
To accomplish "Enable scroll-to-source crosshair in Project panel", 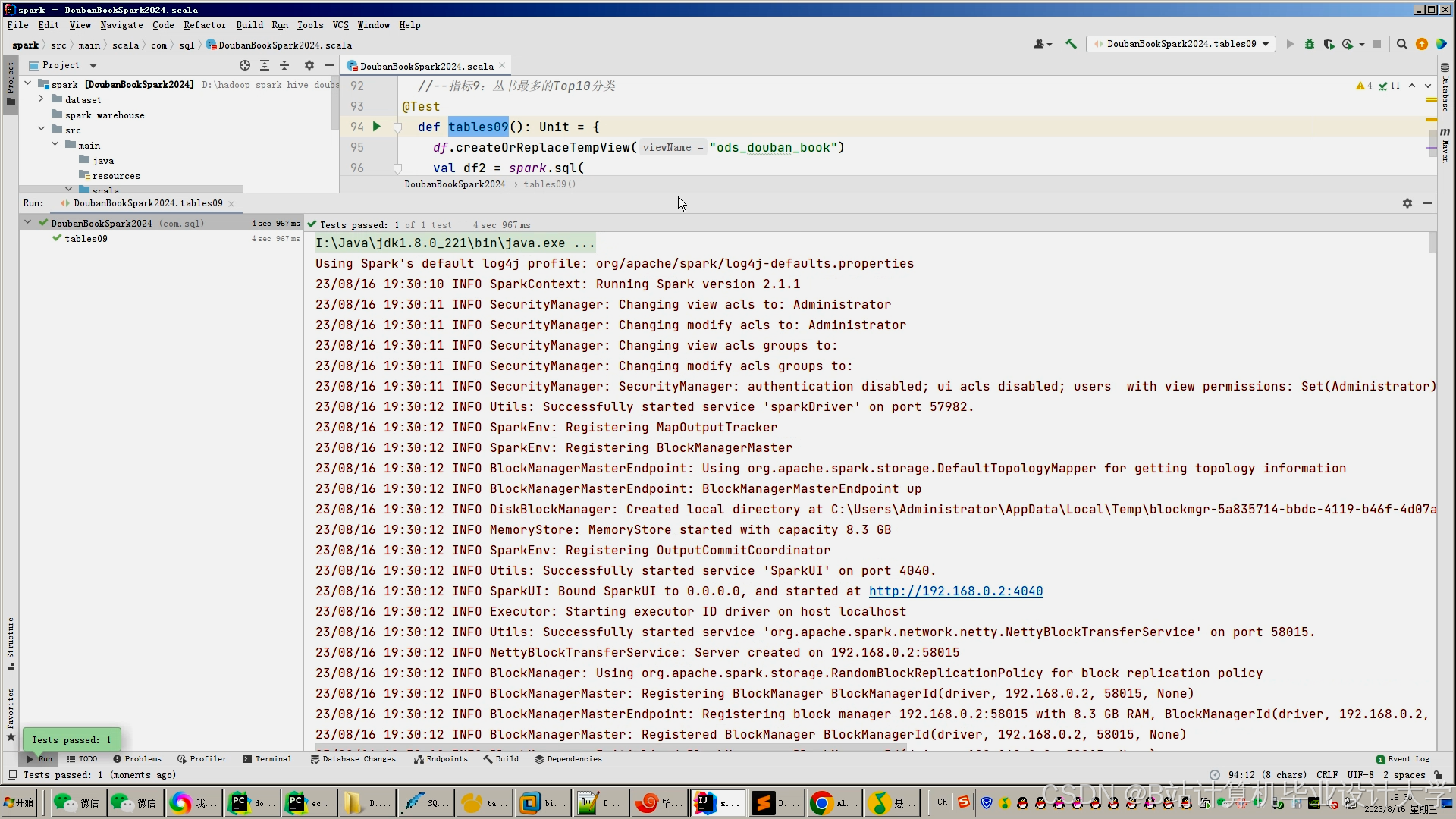I will tap(245, 65).
